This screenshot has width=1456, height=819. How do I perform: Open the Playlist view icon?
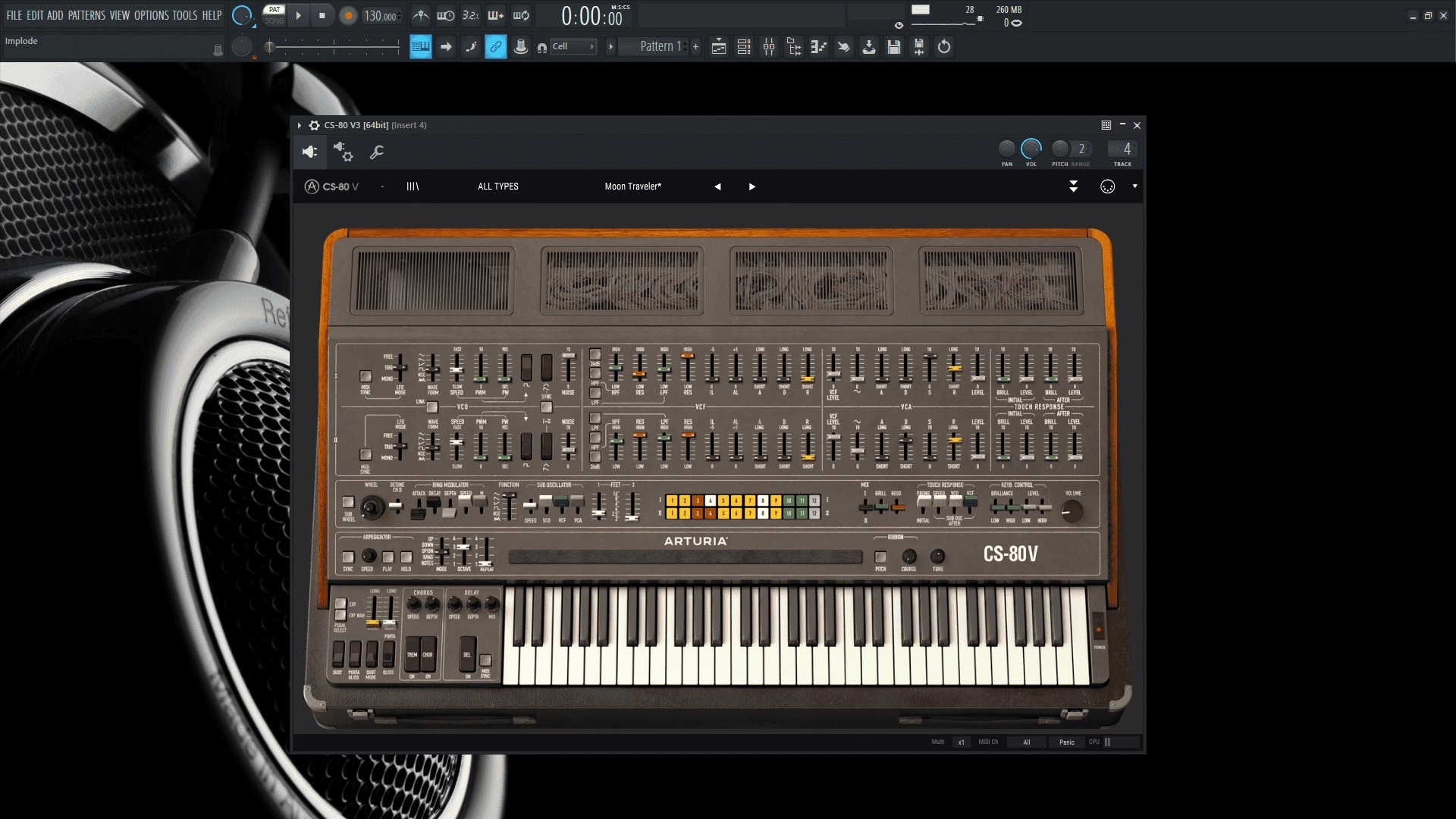point(719,47)
